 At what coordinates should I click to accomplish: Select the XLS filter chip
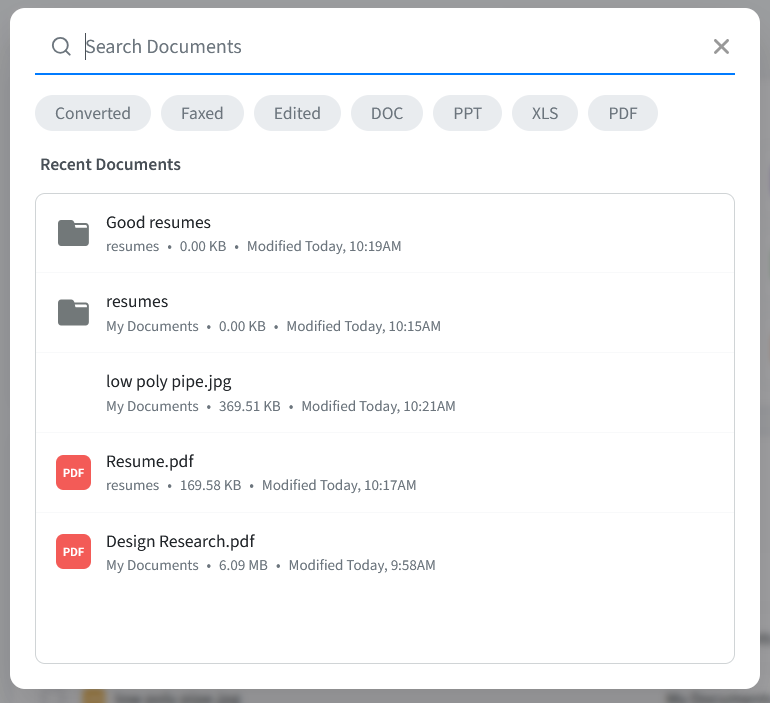point(545,113)
